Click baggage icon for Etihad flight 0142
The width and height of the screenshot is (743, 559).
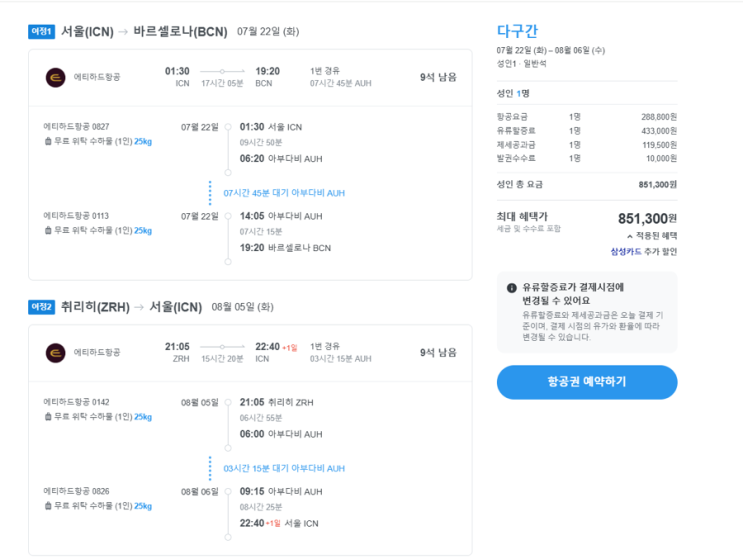(x=48, y=417)
